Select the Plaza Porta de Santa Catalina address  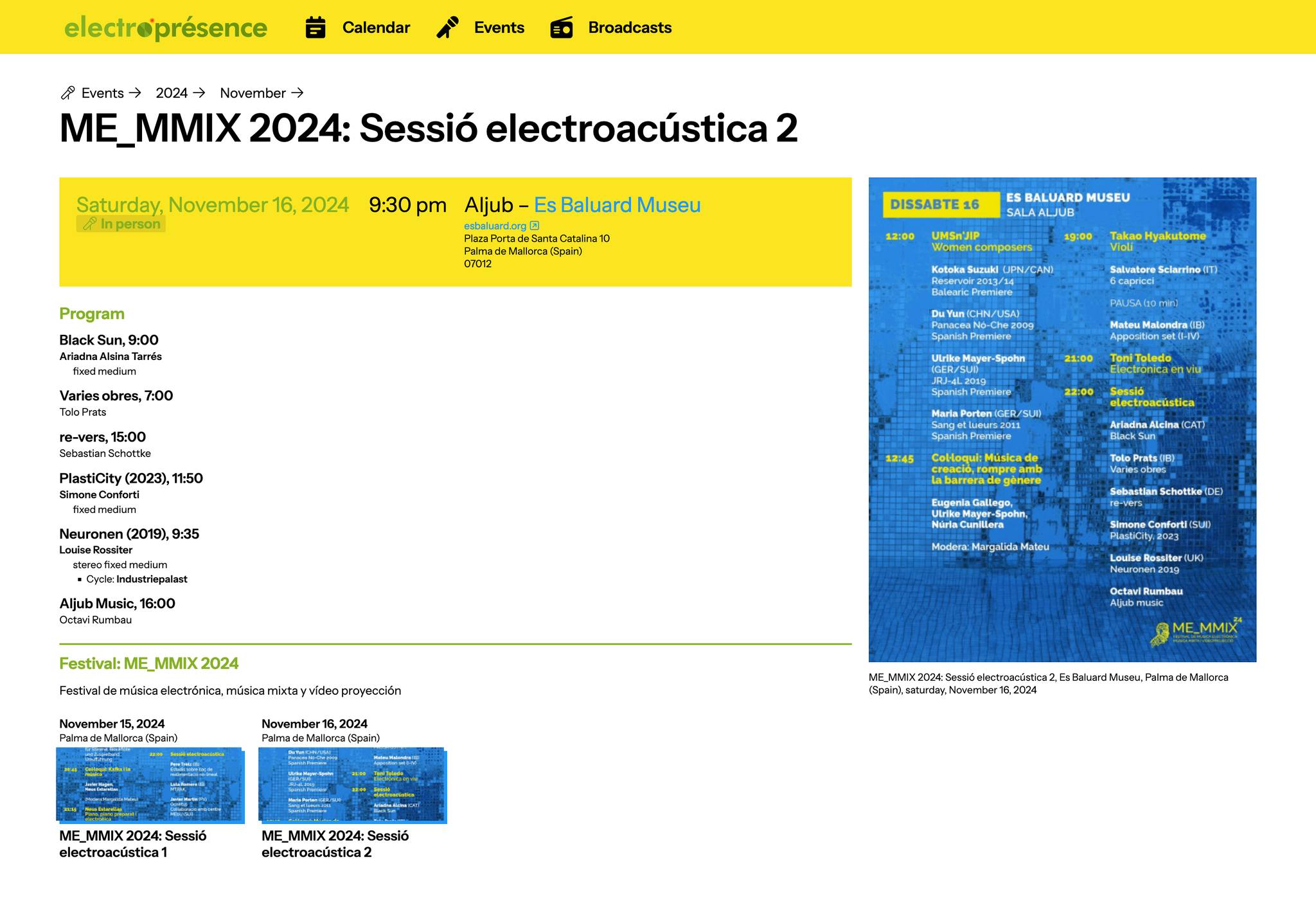tap(537, 238)
